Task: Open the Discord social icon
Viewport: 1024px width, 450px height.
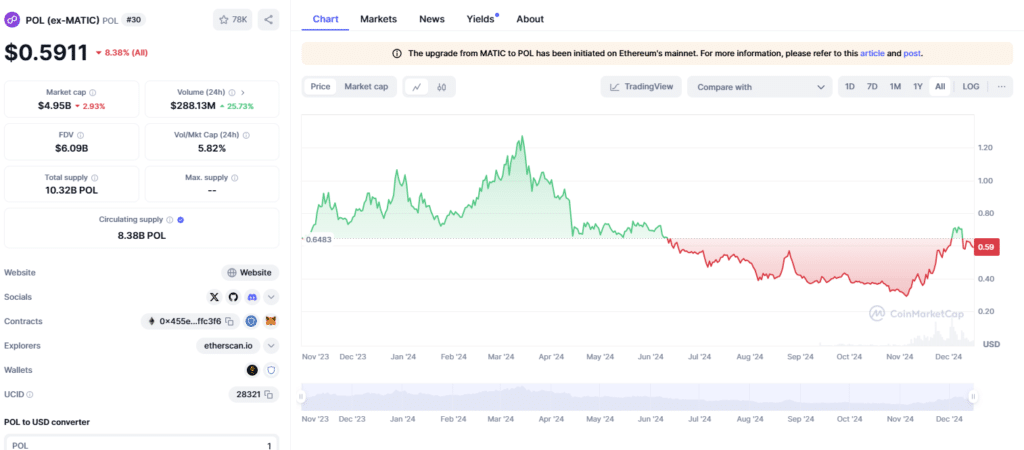Action: tap(252, 297)
